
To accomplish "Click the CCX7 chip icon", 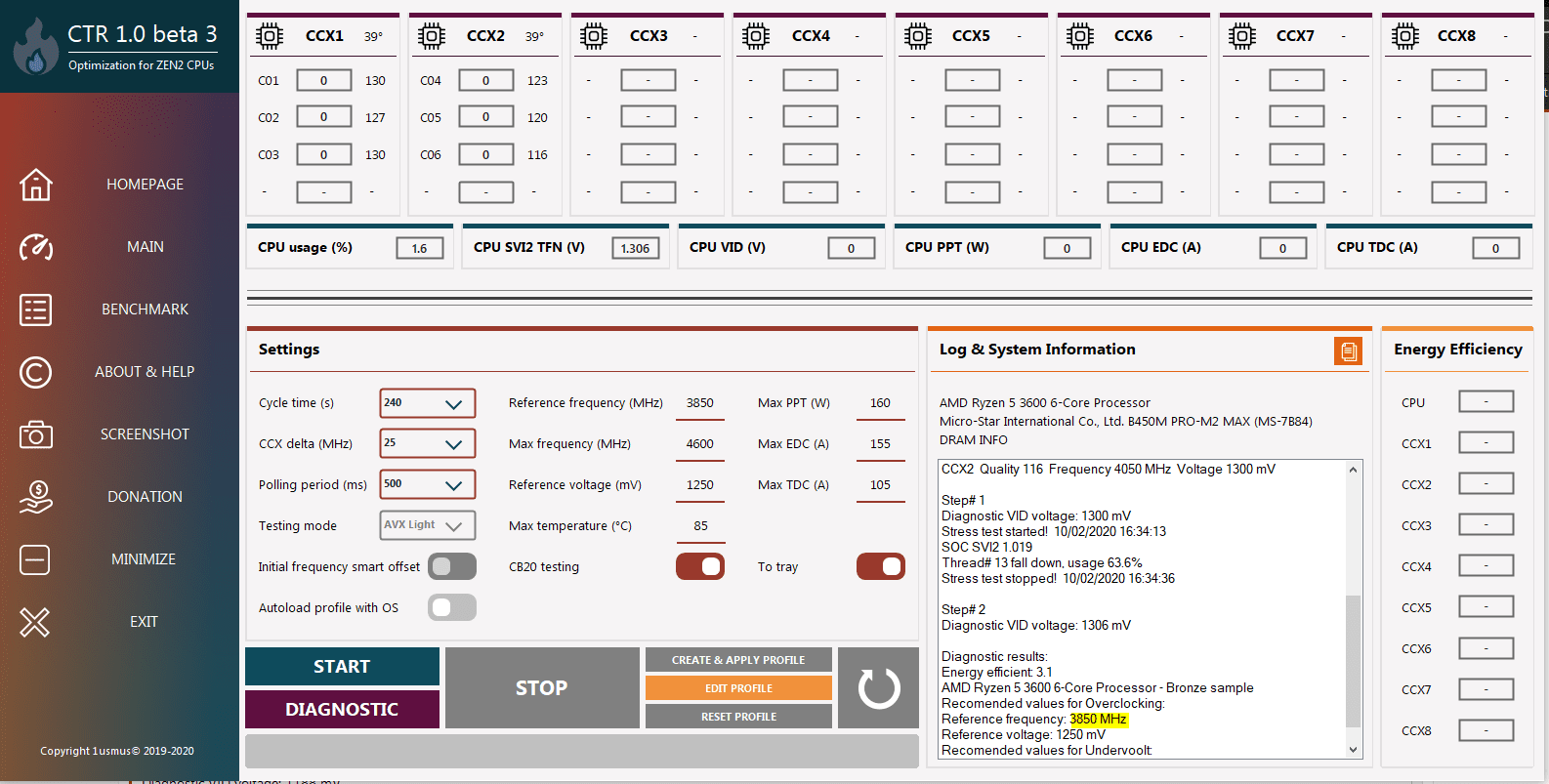I will pos(1242,36).
